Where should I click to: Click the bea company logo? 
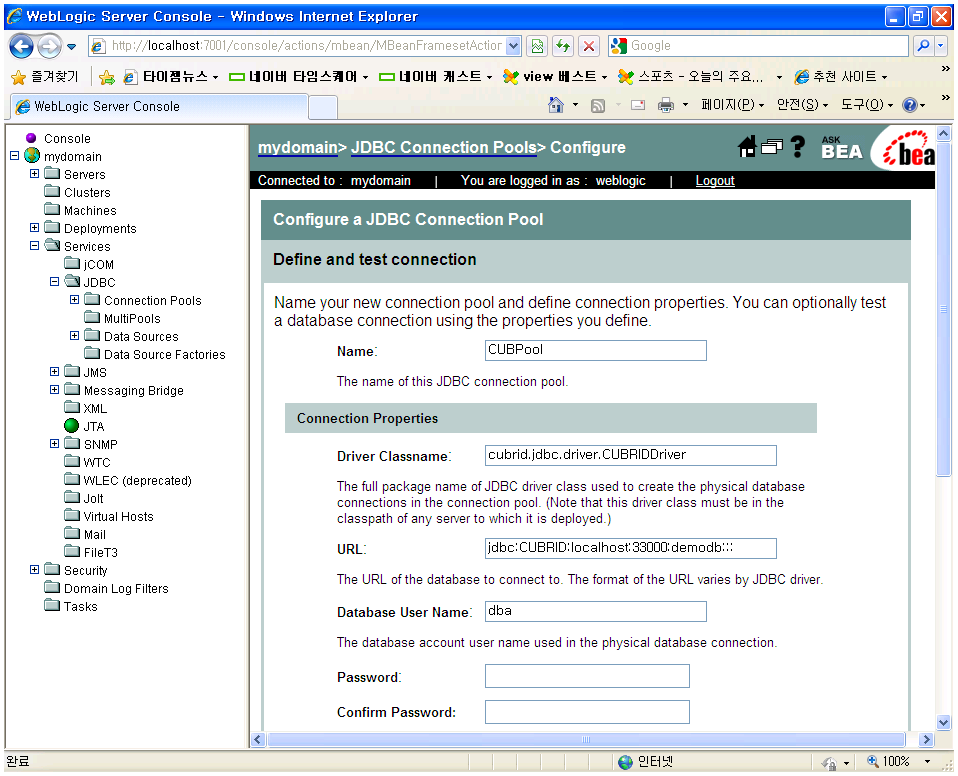[x=909, y=149]
